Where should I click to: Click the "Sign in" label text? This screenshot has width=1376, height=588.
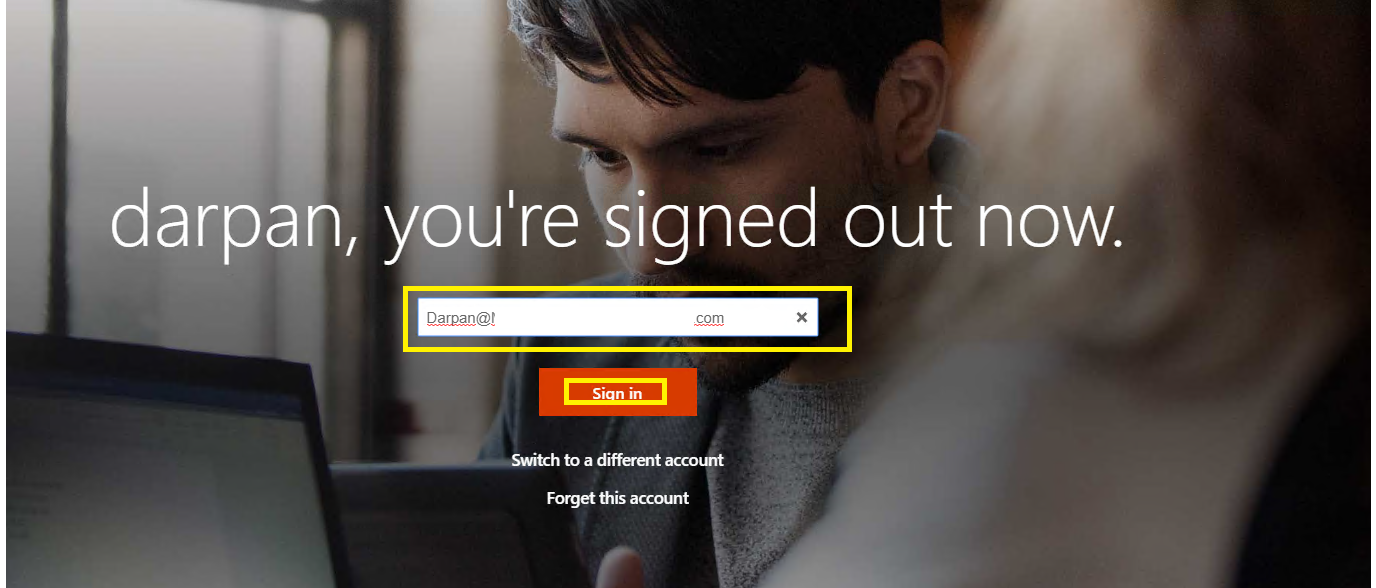point(617,393)
